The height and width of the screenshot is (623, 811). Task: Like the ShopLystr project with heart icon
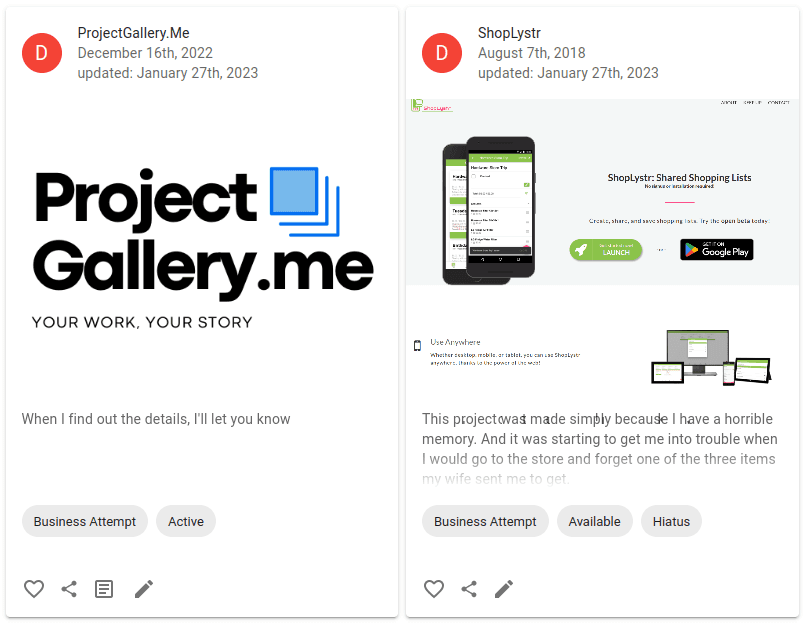pos(434,589)
